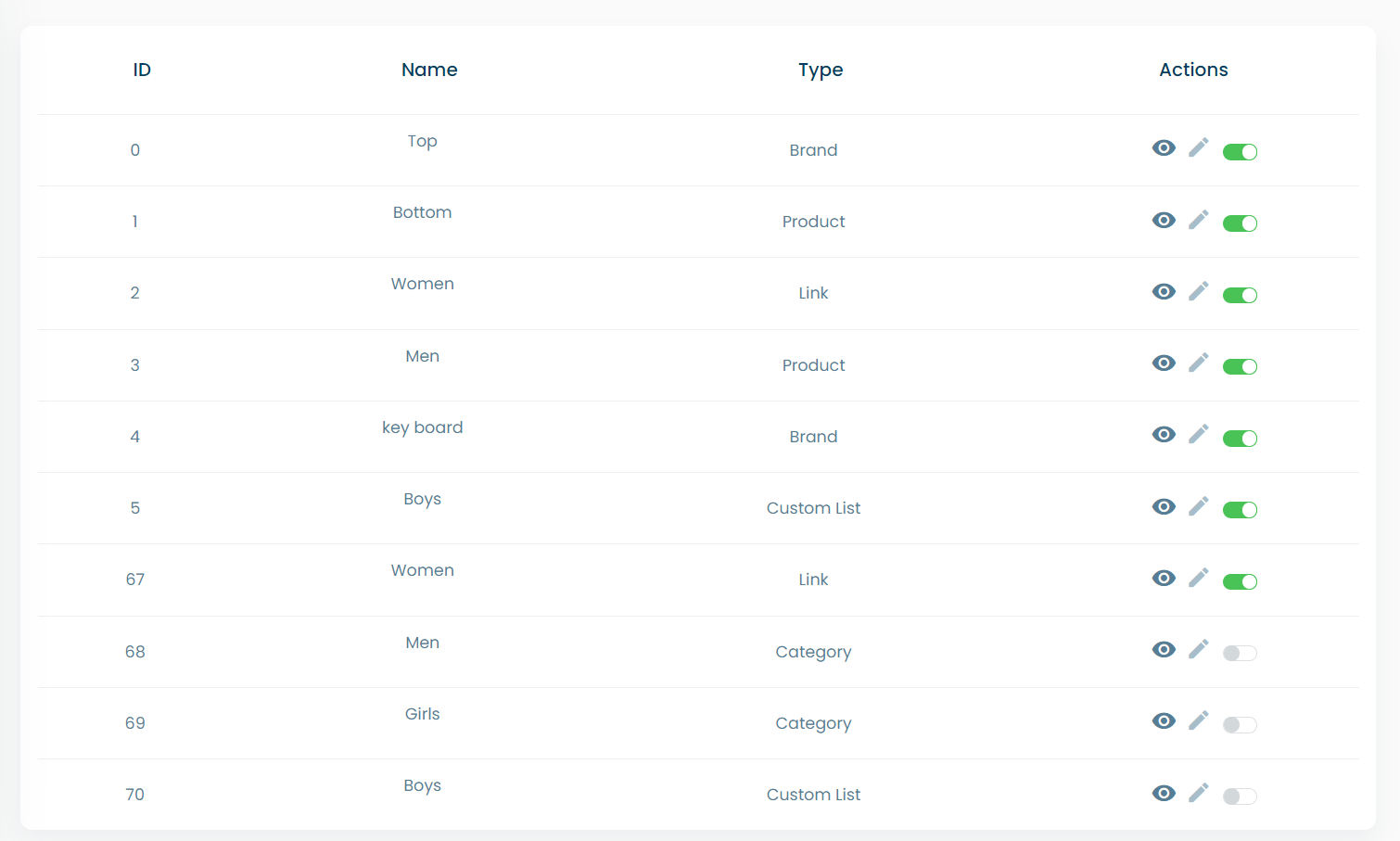Screen dimensions: 1400x841
Task: Enable toggle for row ID 70
Action: pyautogui.click(x=1240, y=796)
